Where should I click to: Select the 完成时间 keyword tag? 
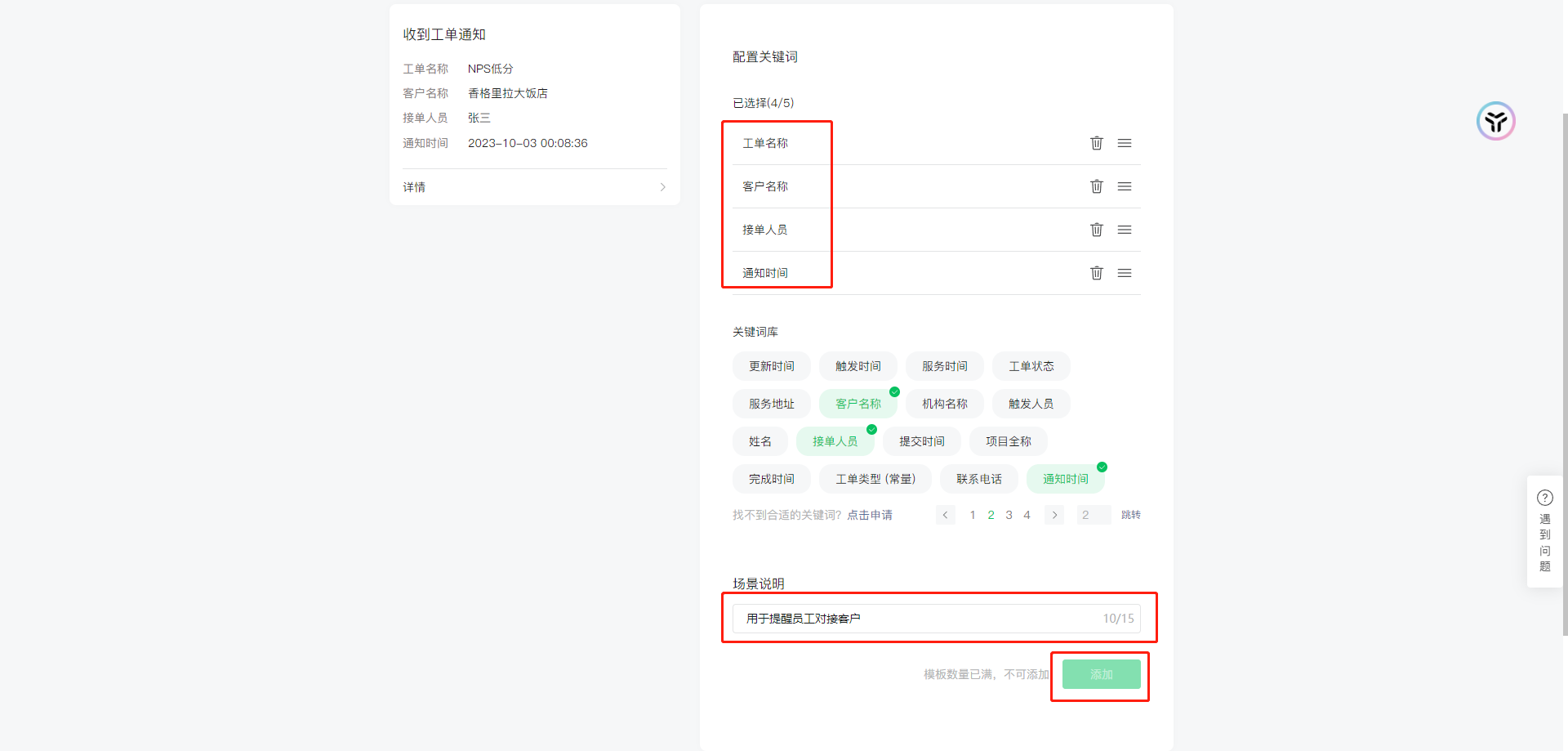click(772, 479)
